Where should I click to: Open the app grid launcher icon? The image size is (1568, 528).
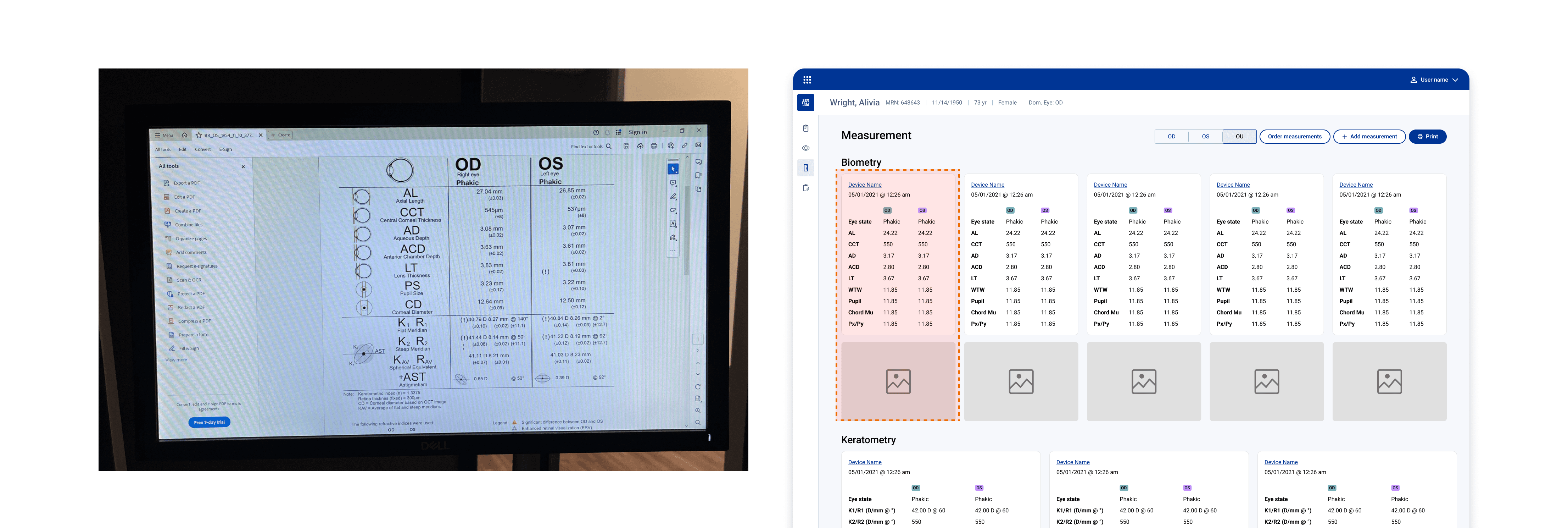[x=807, y=80]
